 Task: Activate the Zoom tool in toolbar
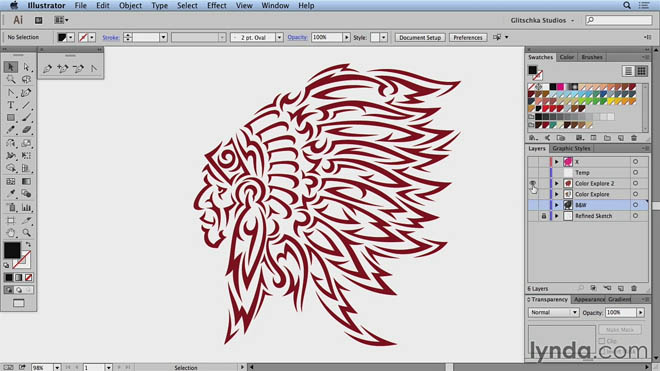click(x=27, y=232)
